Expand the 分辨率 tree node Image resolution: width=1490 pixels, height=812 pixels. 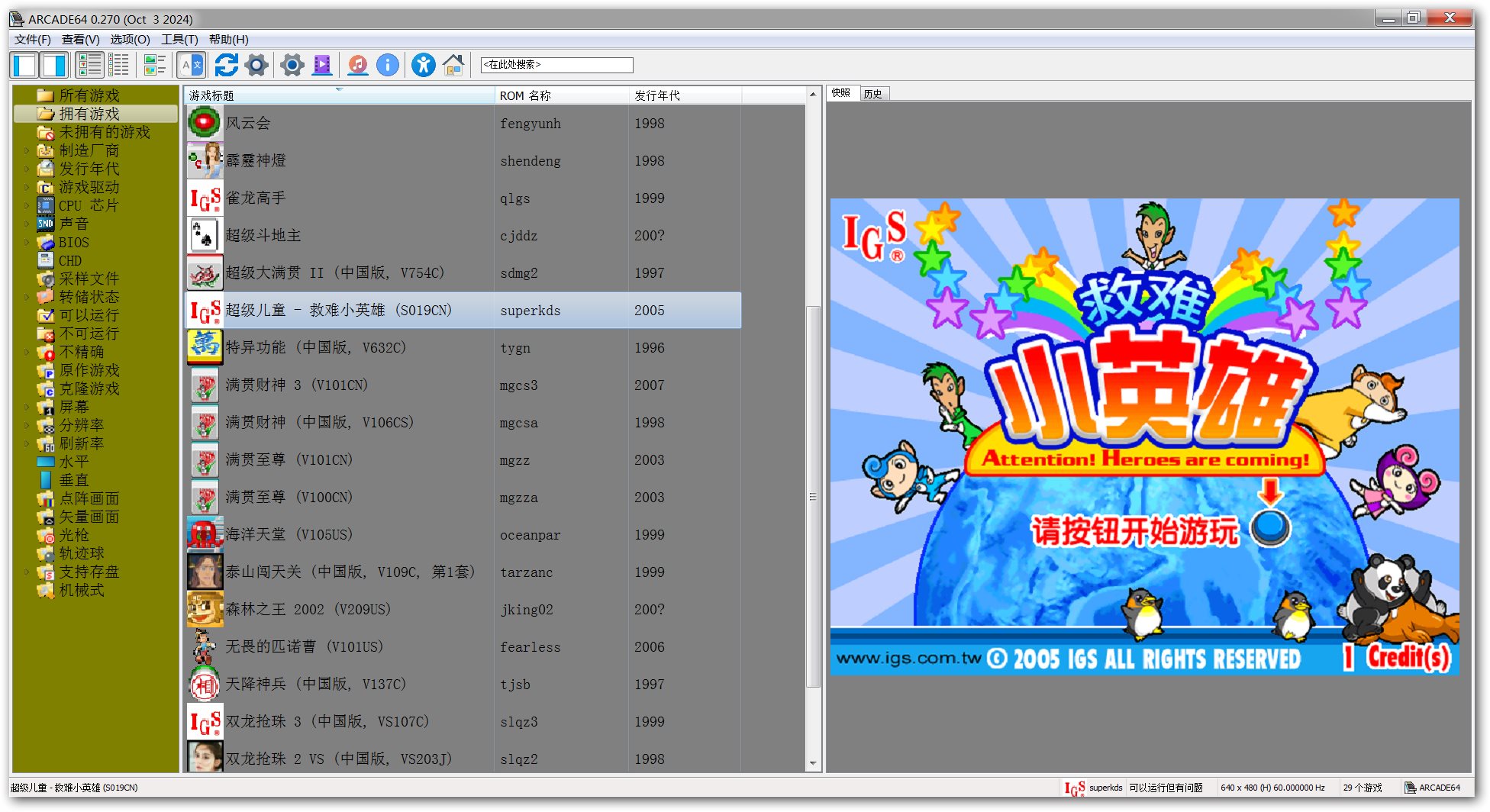(x=27, y=425)
